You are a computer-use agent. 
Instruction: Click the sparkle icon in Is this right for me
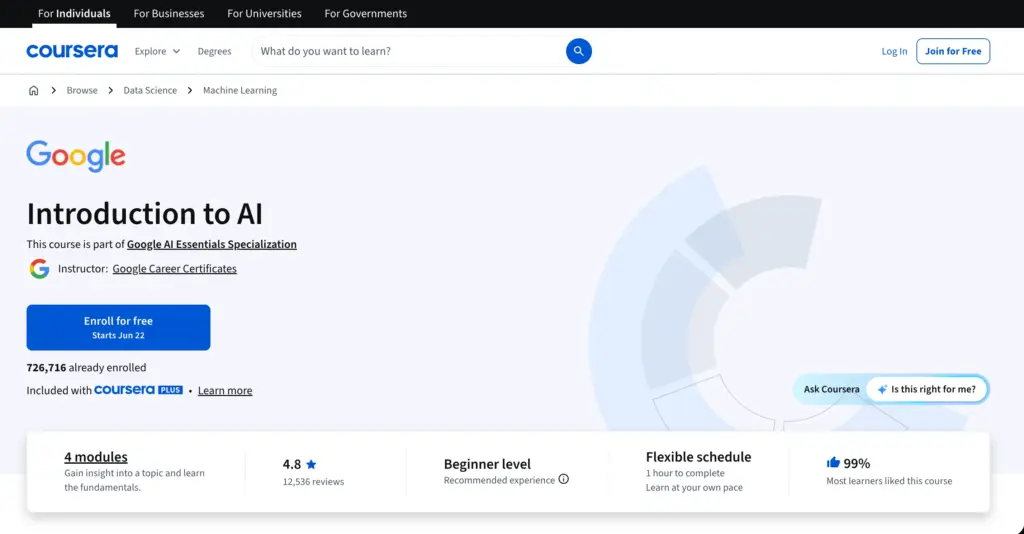tap(882, 389)
